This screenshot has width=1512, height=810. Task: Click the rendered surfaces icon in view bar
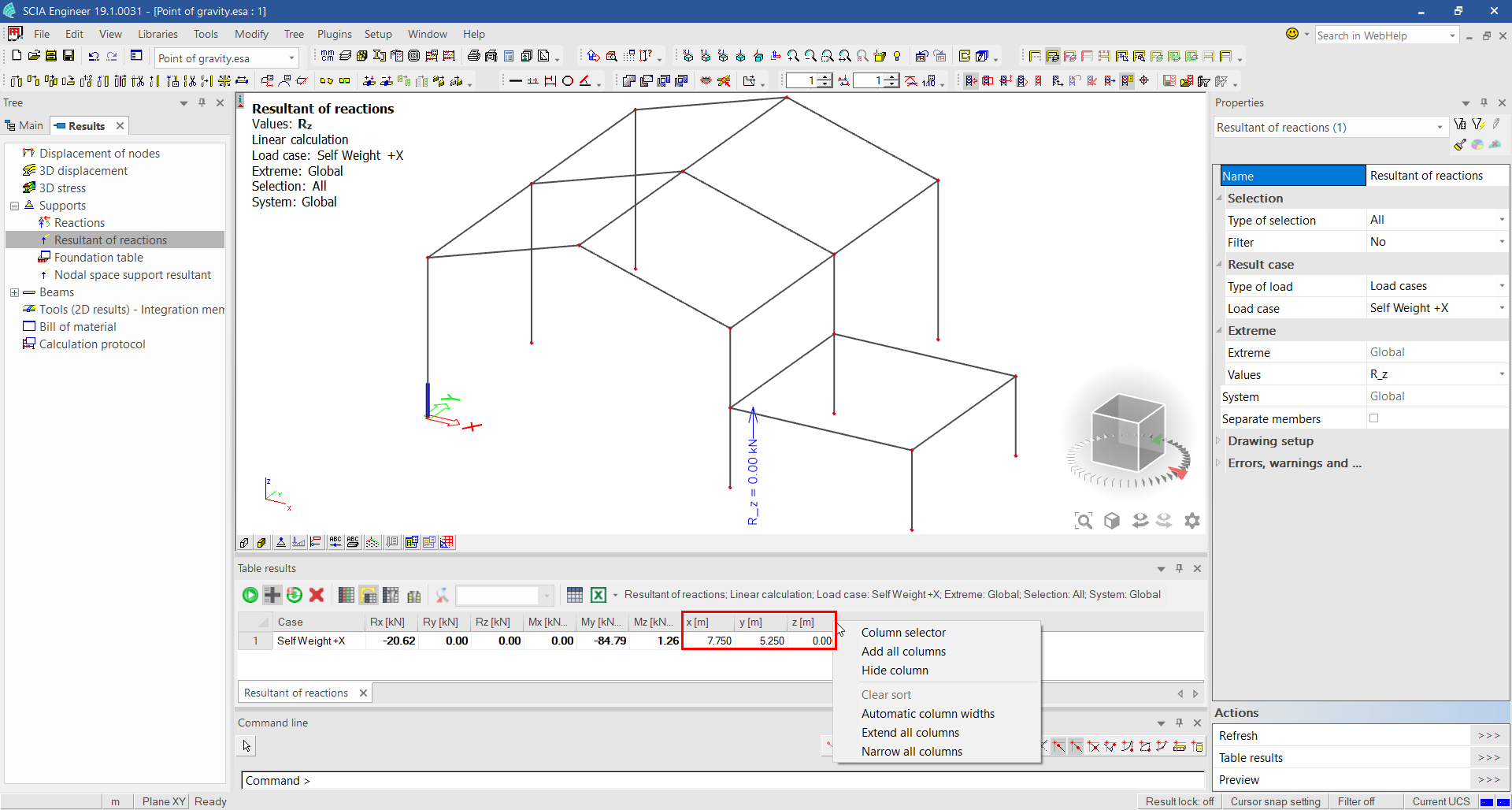click(261, 542)
